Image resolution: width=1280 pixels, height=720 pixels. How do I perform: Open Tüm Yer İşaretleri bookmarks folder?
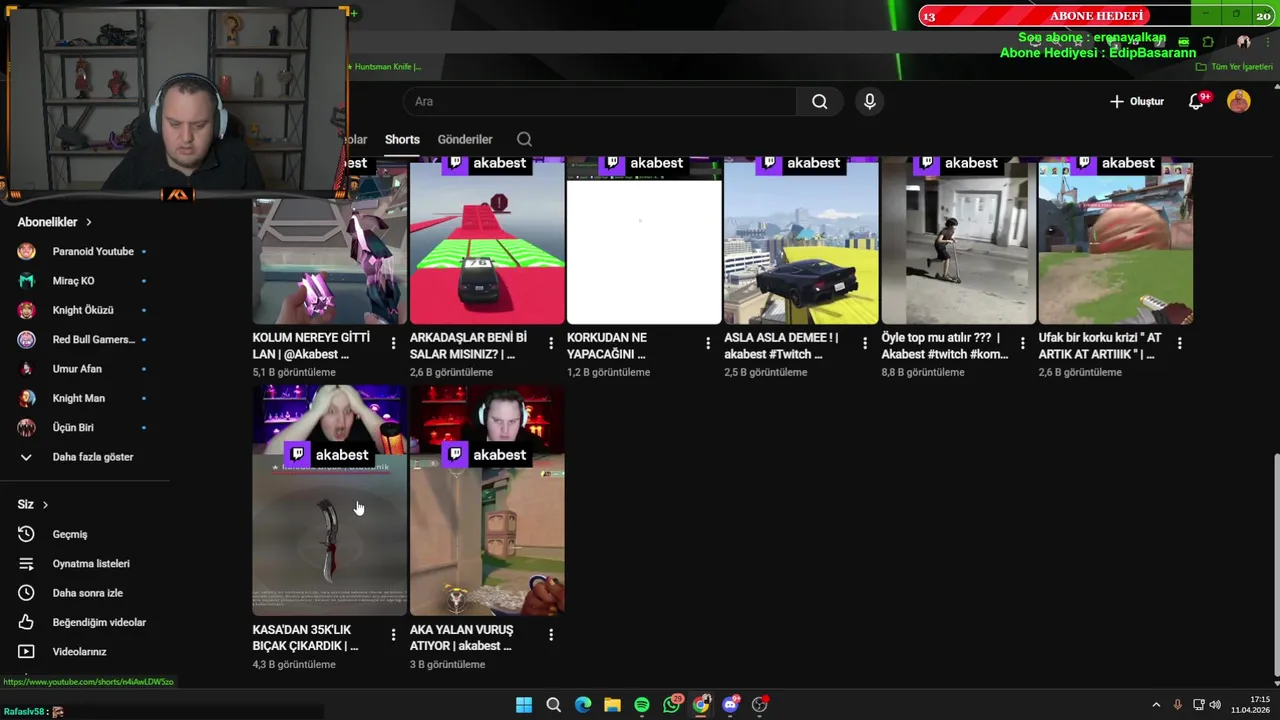[1235, 67]
